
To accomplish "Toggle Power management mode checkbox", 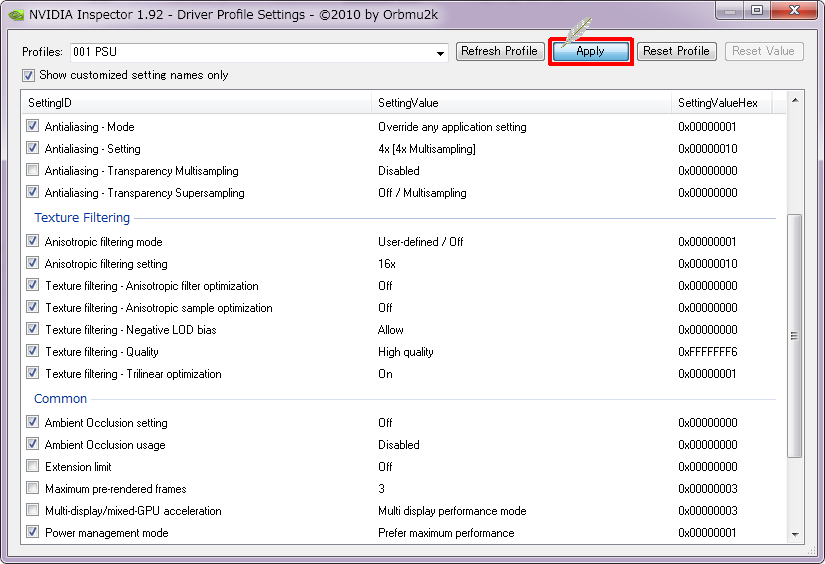I will coord(33,532).
